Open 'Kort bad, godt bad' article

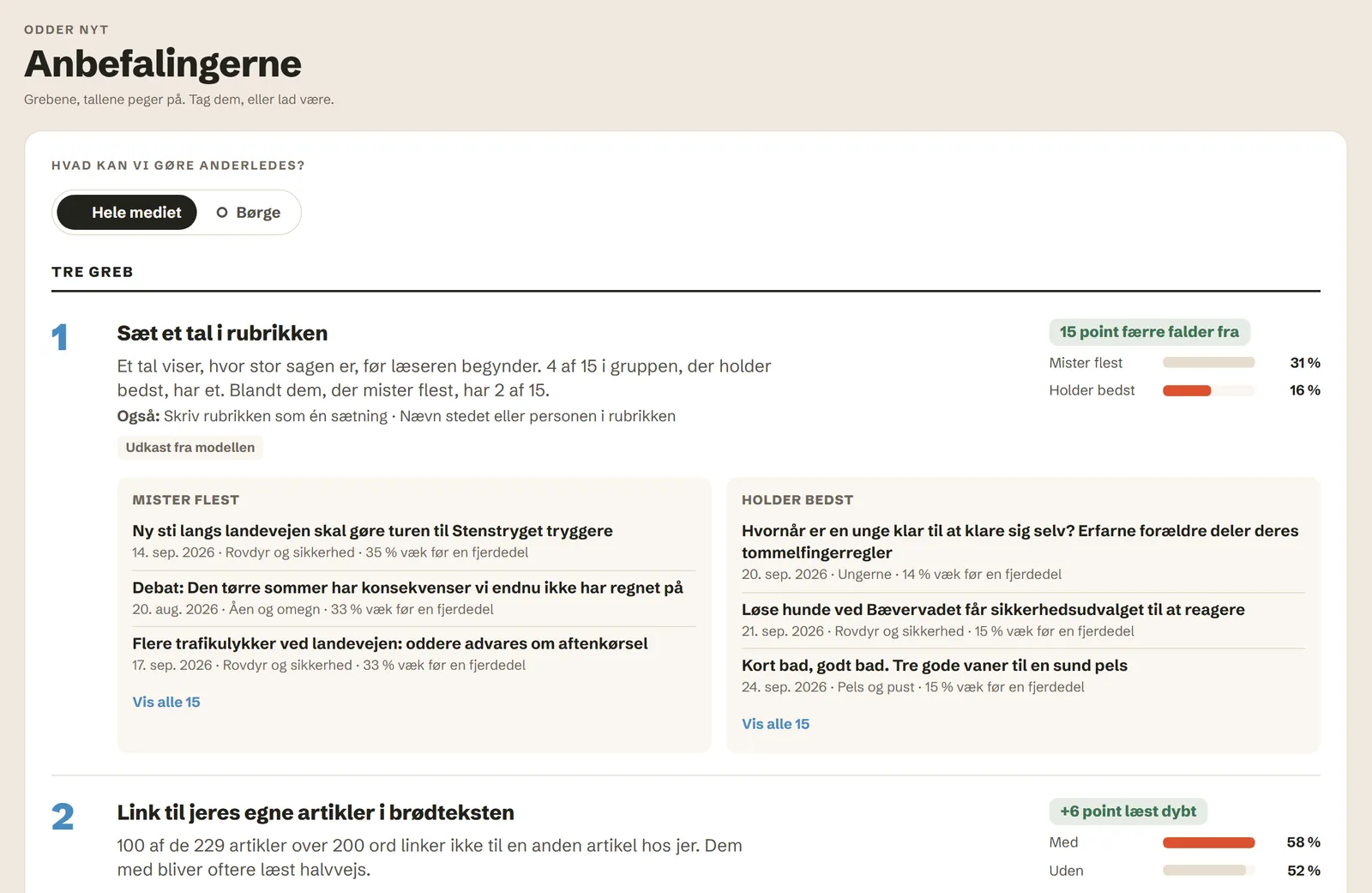[935, 666]
